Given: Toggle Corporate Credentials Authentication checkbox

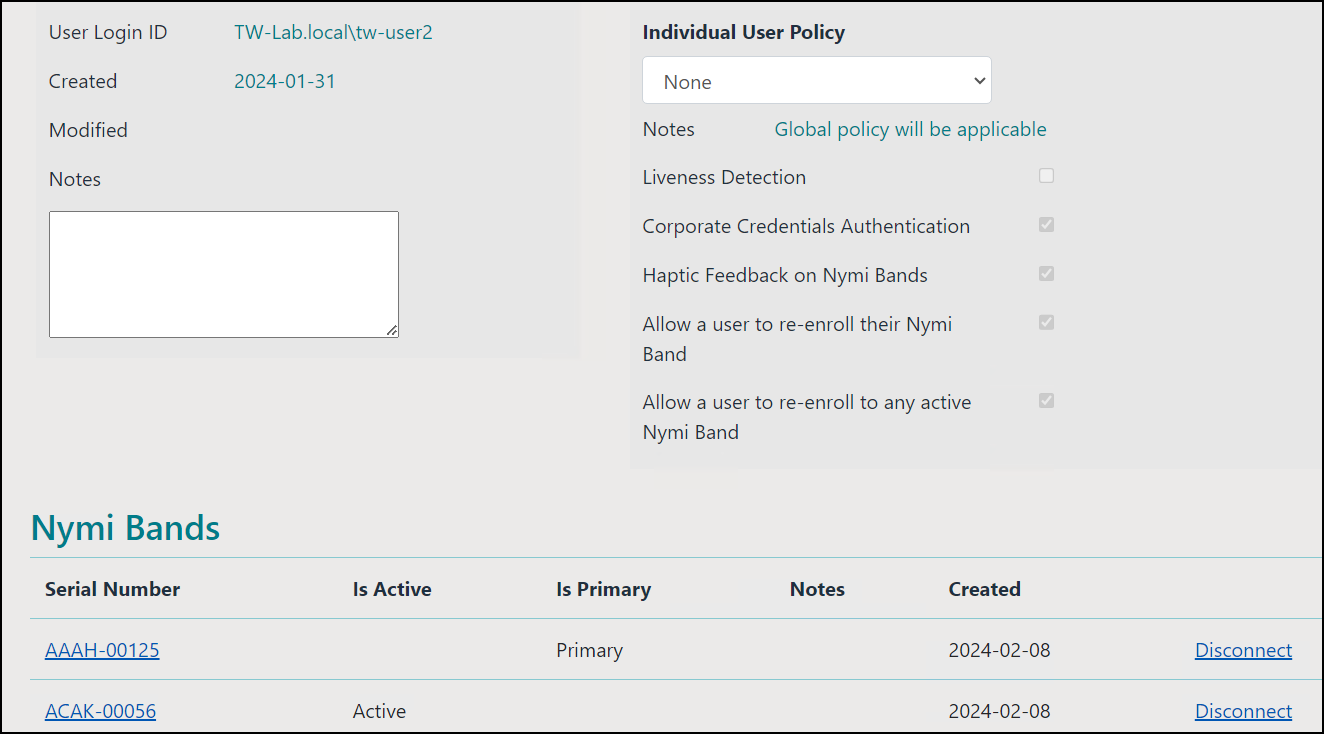Looking at the screenshot, I should (1046, 225).
